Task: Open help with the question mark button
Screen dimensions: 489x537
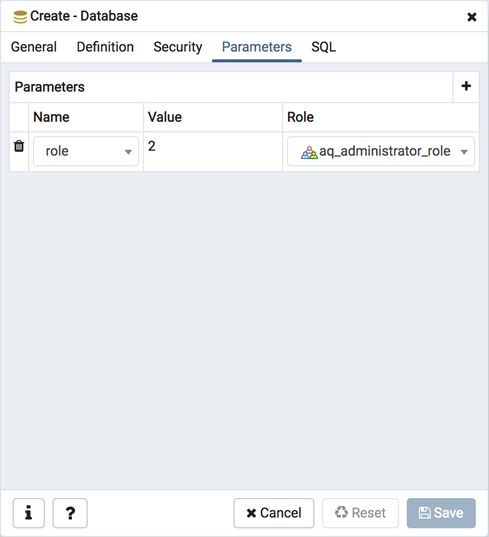Action: (x=70, y=513)
